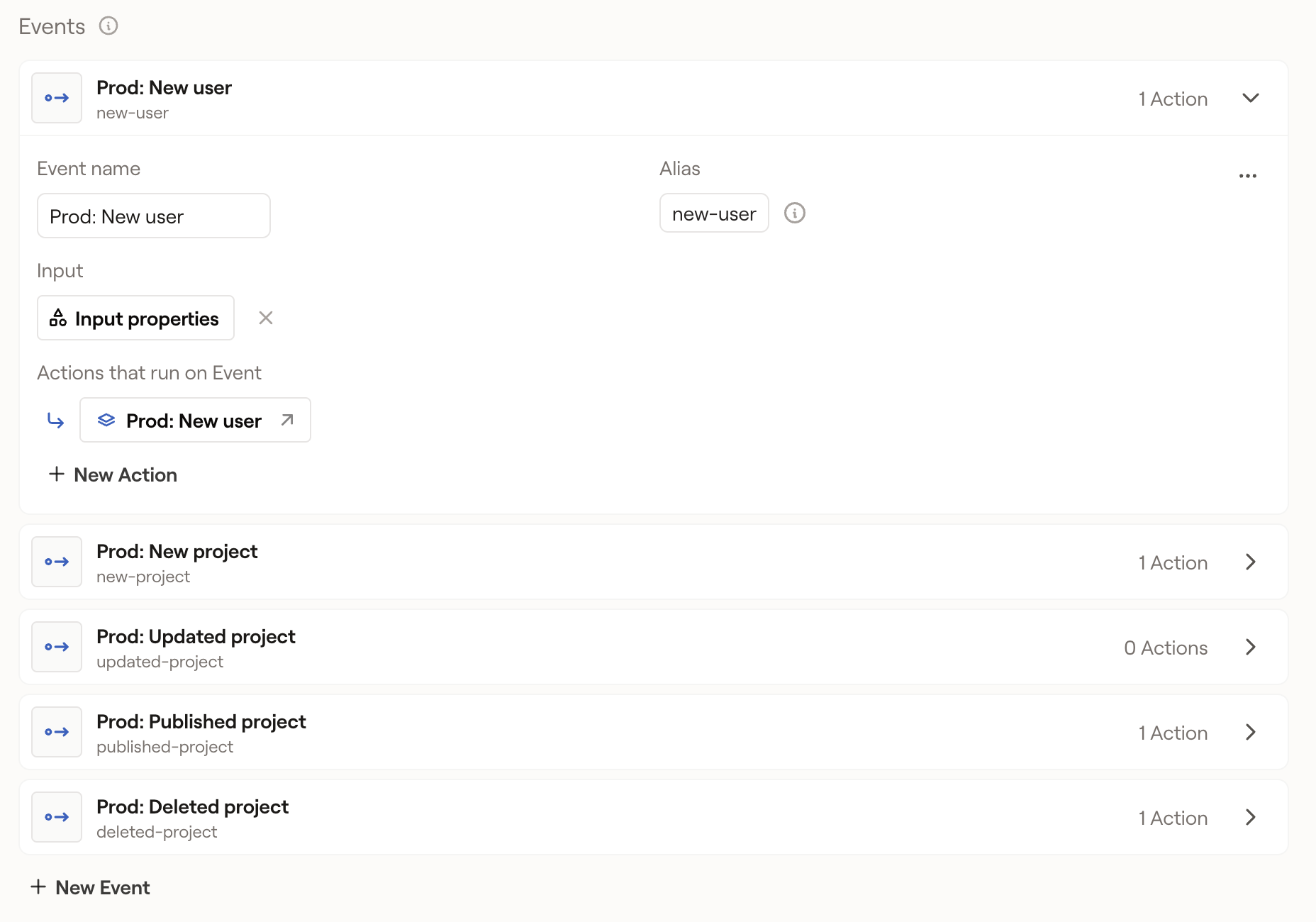Screen dimensions: 1316x922
Task: Click the deleted-project alias text
Action: (157, 832)
